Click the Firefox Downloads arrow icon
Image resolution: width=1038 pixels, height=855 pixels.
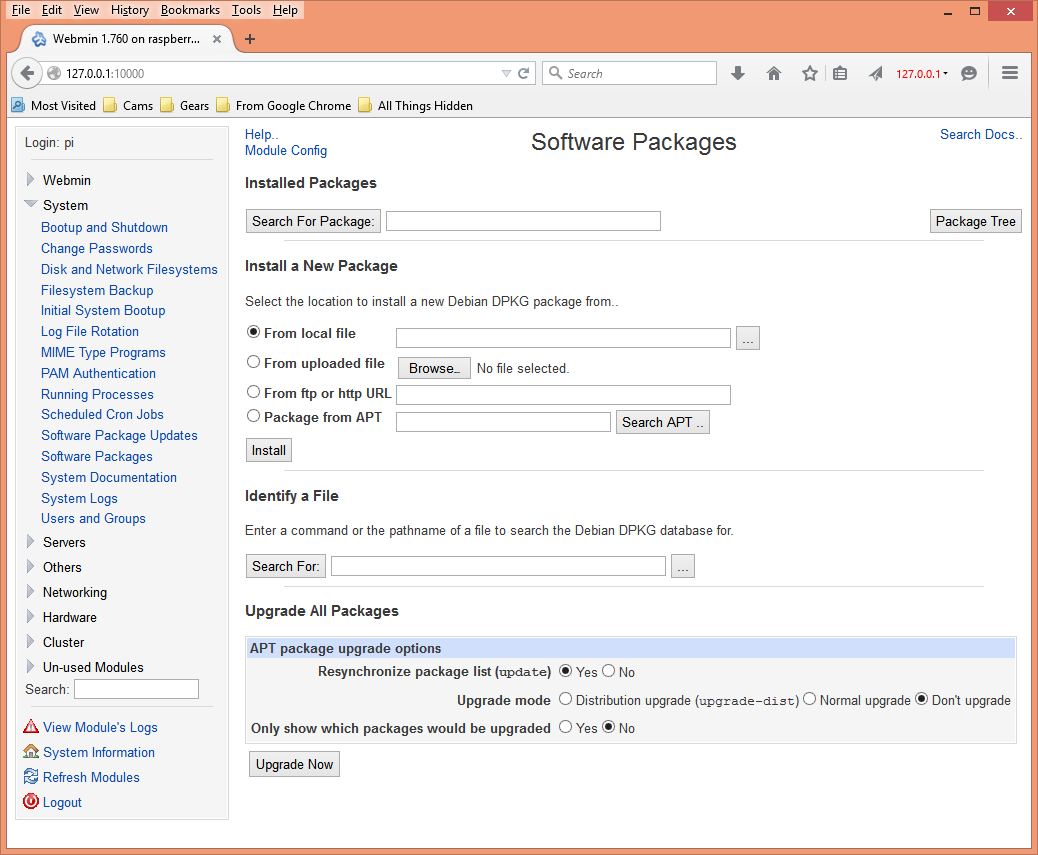pyautogui.click(x=738, y=73)
